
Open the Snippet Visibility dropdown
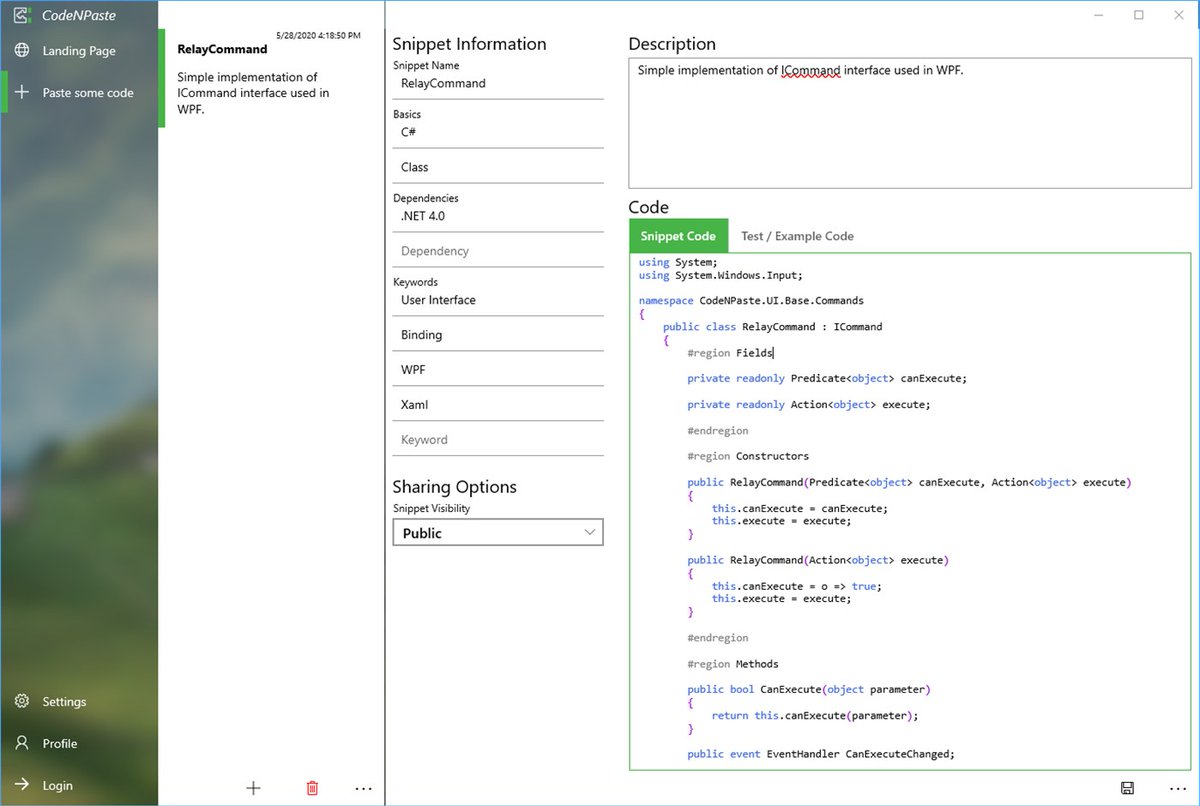pos(498,533)
